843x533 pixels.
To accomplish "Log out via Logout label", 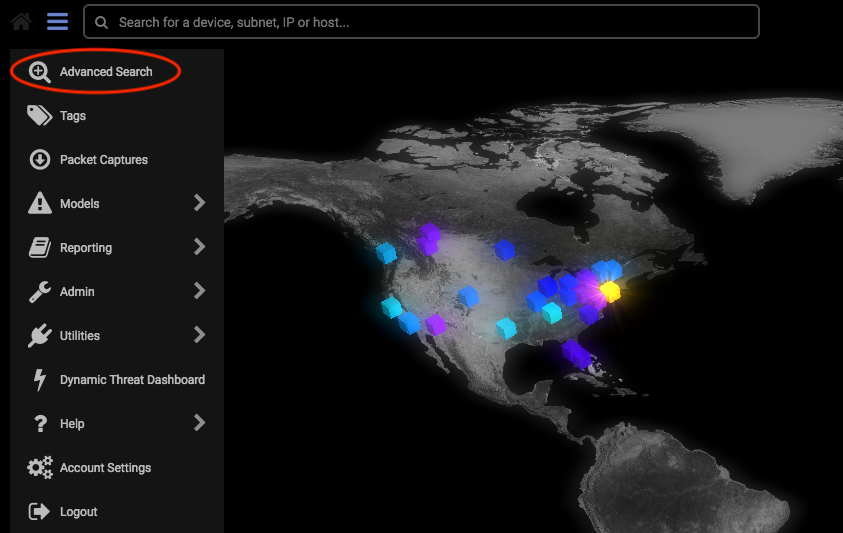I will coord(78,512).
